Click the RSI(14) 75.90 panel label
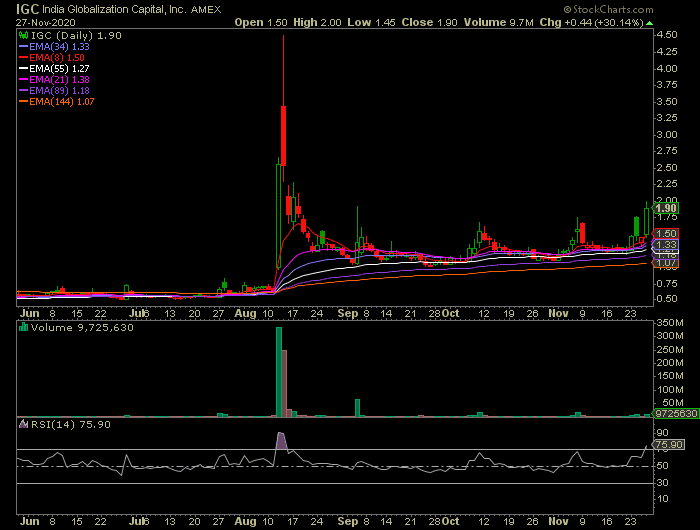700x530 pixels. (71, 425)
